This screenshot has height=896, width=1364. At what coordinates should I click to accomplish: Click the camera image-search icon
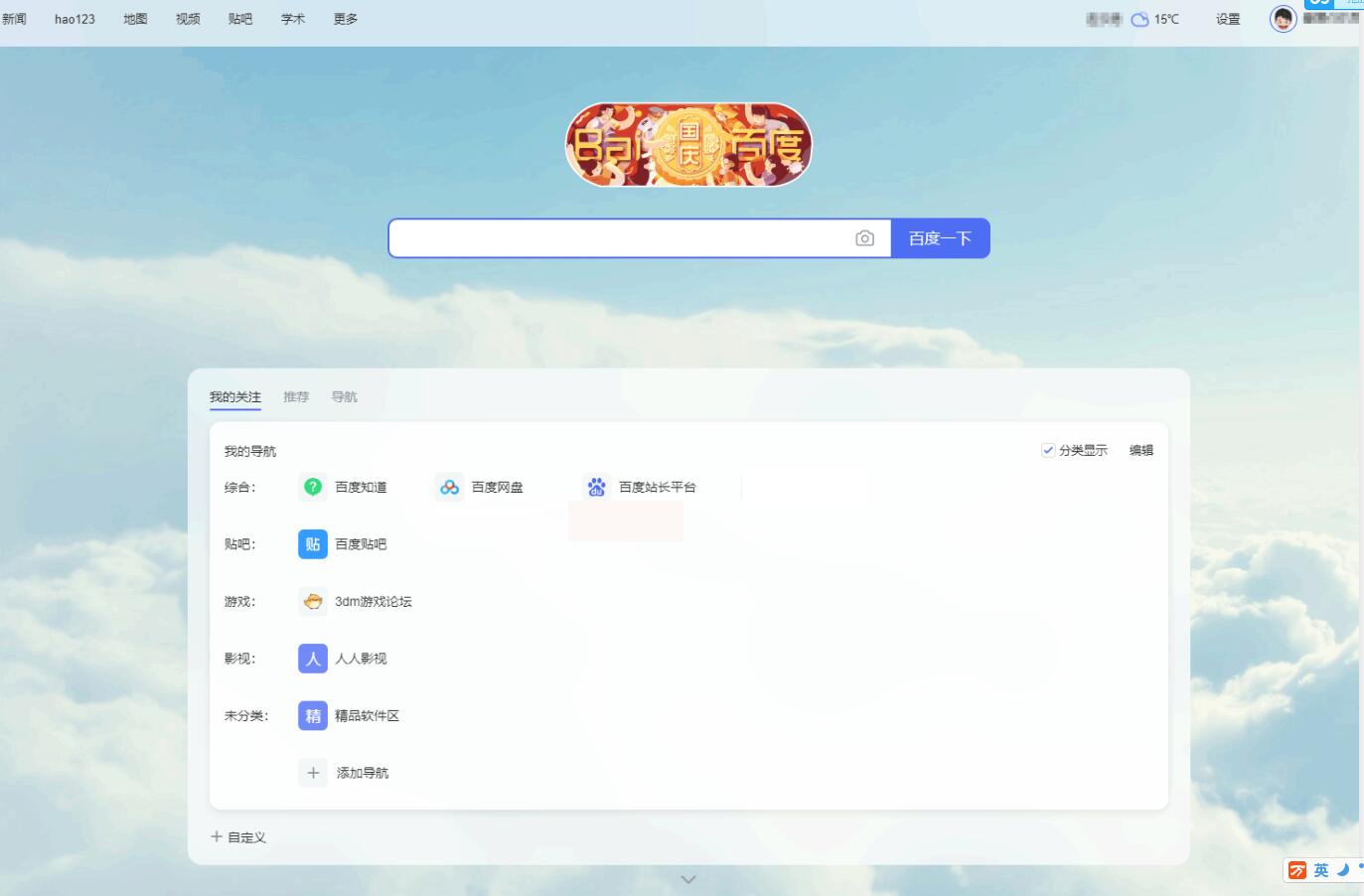point(864,238)
